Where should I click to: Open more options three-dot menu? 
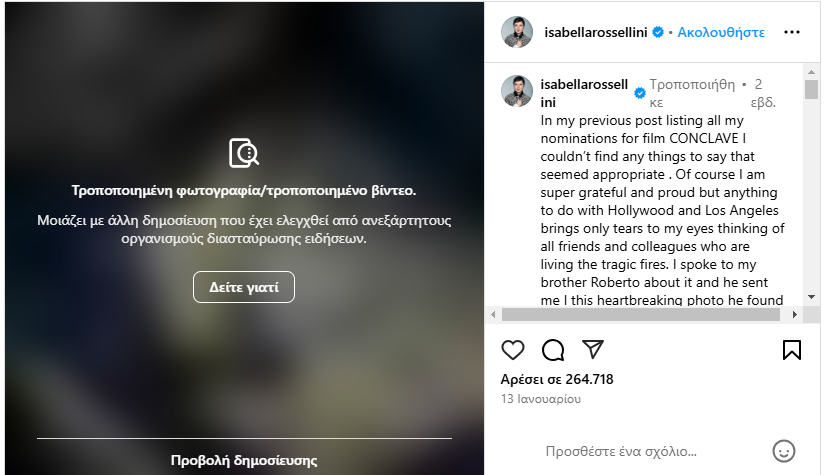pyautogui.click(x=791, y=32)
